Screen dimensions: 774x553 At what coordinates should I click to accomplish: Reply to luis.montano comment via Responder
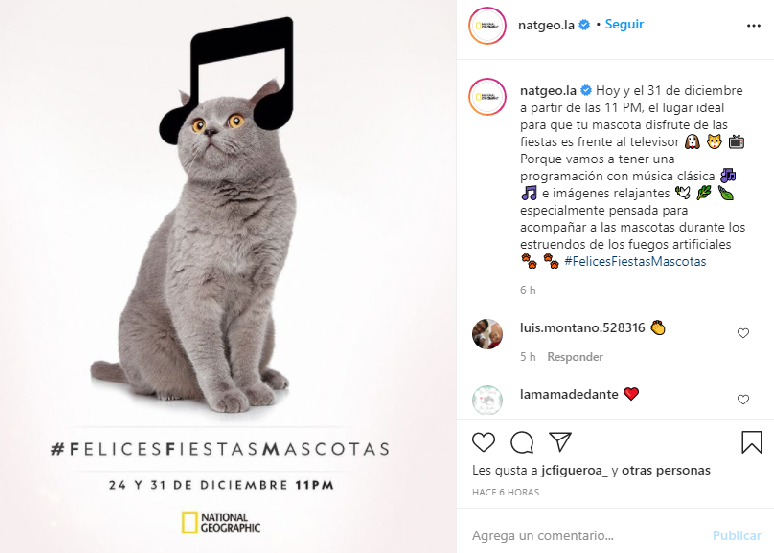[575, 356]
